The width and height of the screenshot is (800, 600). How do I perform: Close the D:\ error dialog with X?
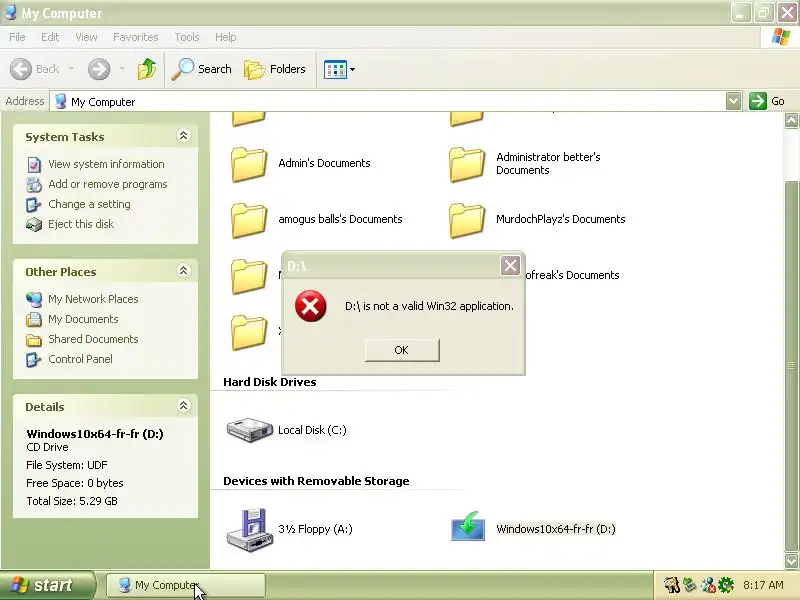tap(510, 265)
